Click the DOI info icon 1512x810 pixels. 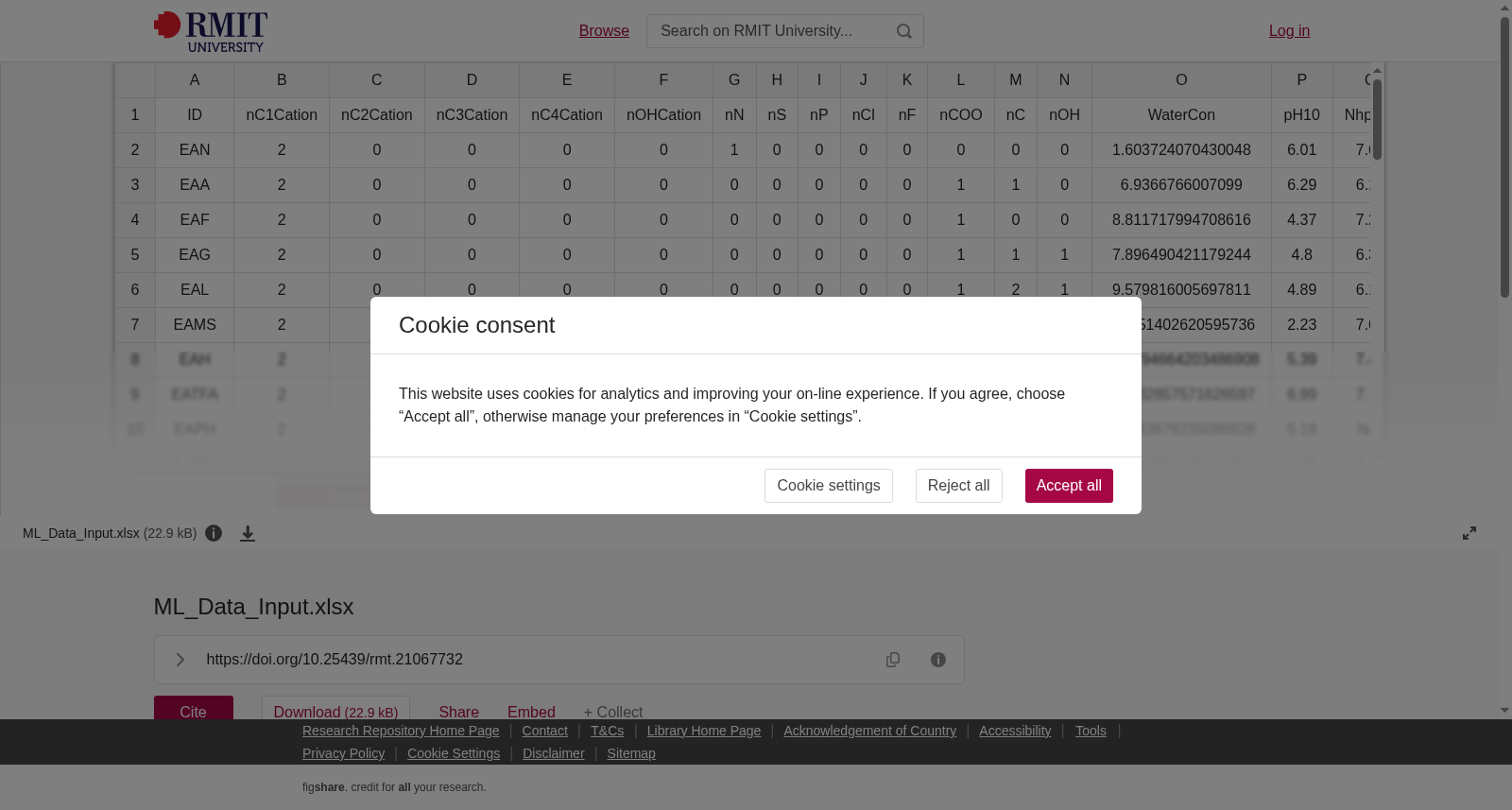pyautogui.click(x=938, y=660)
